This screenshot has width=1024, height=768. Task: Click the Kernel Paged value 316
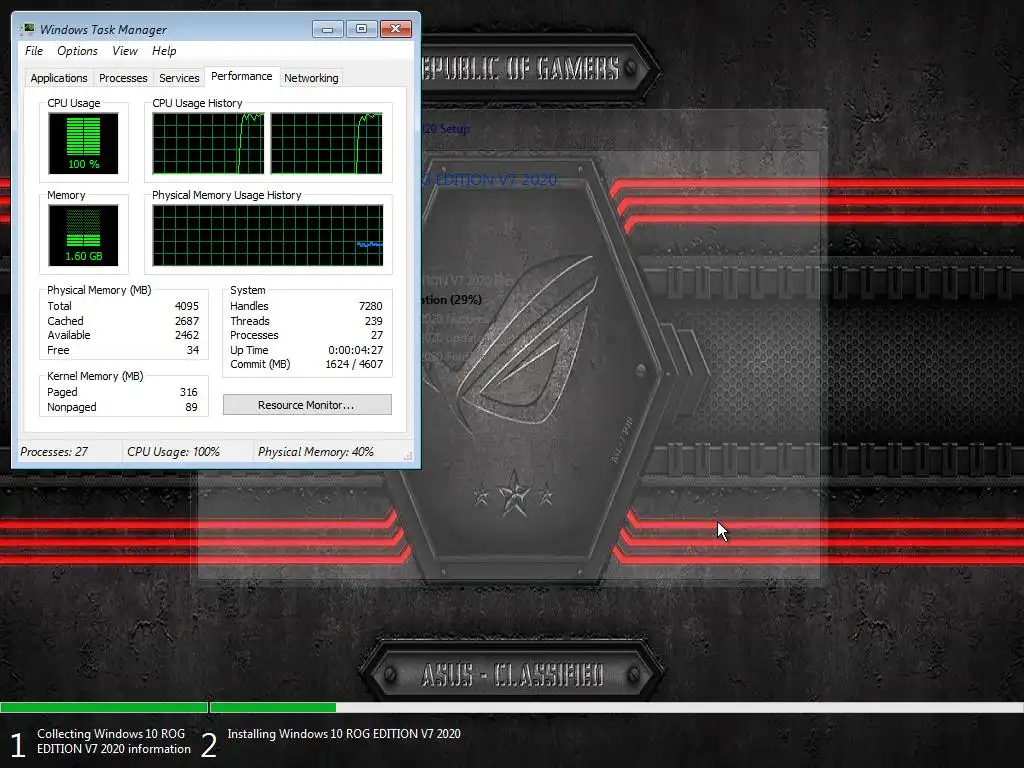[x=189, y=392]
